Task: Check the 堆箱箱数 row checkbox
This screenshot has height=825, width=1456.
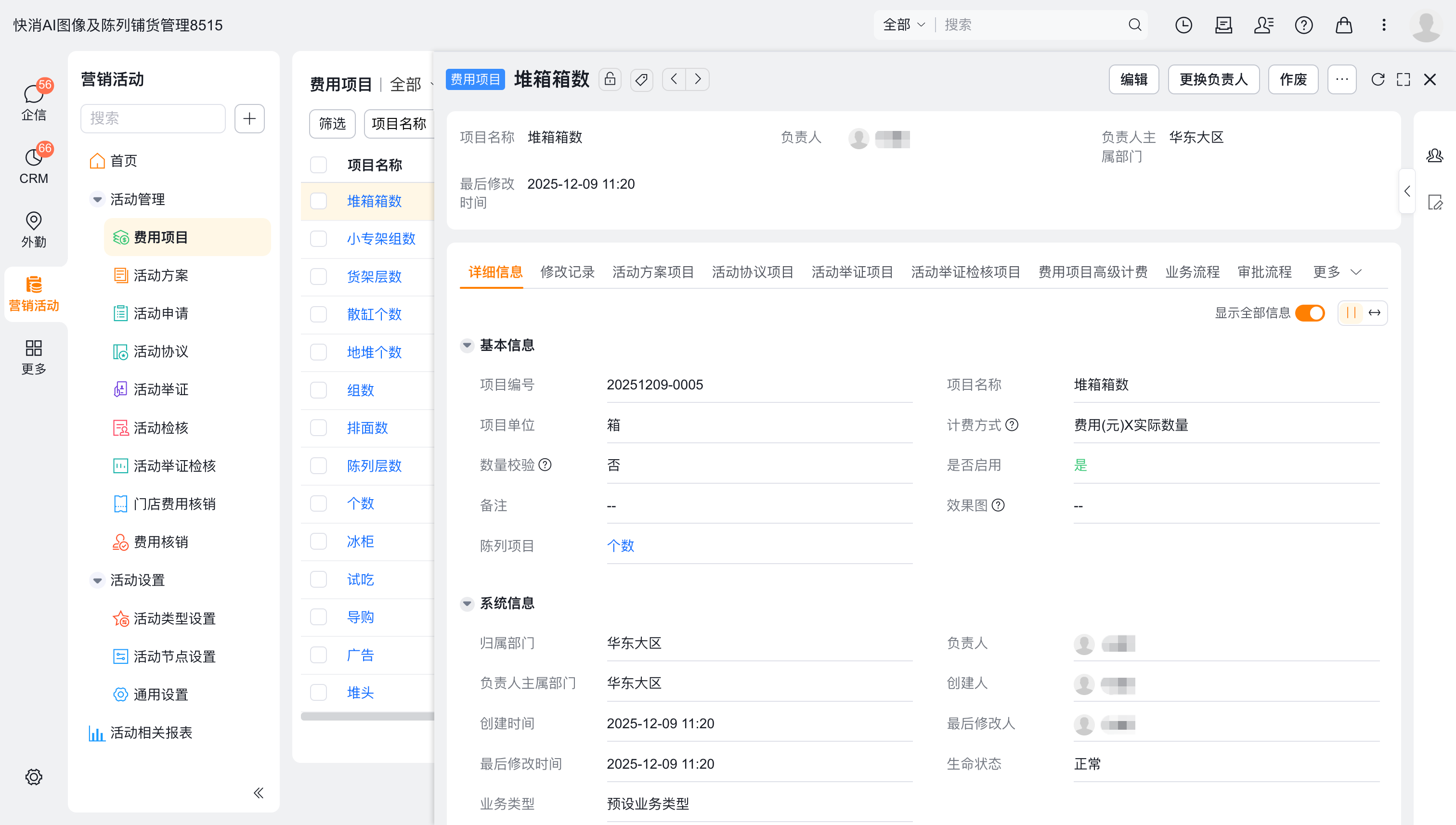Action: 319,201
